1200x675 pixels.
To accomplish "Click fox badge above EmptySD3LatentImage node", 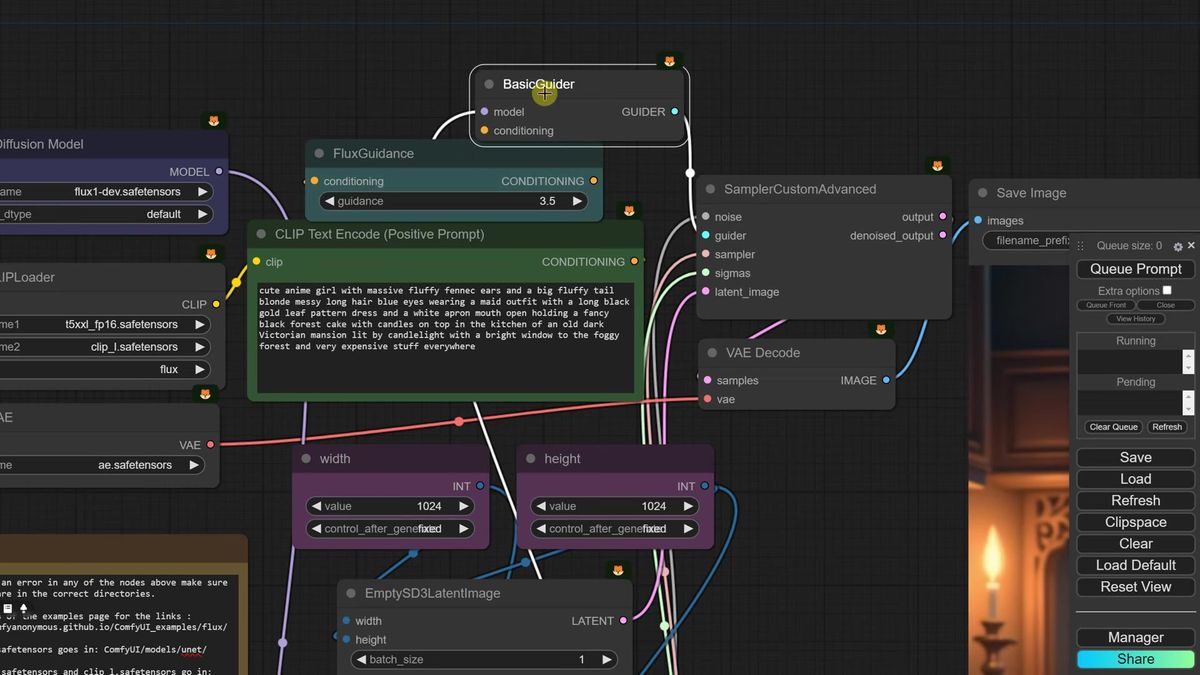I will point(618,570).
